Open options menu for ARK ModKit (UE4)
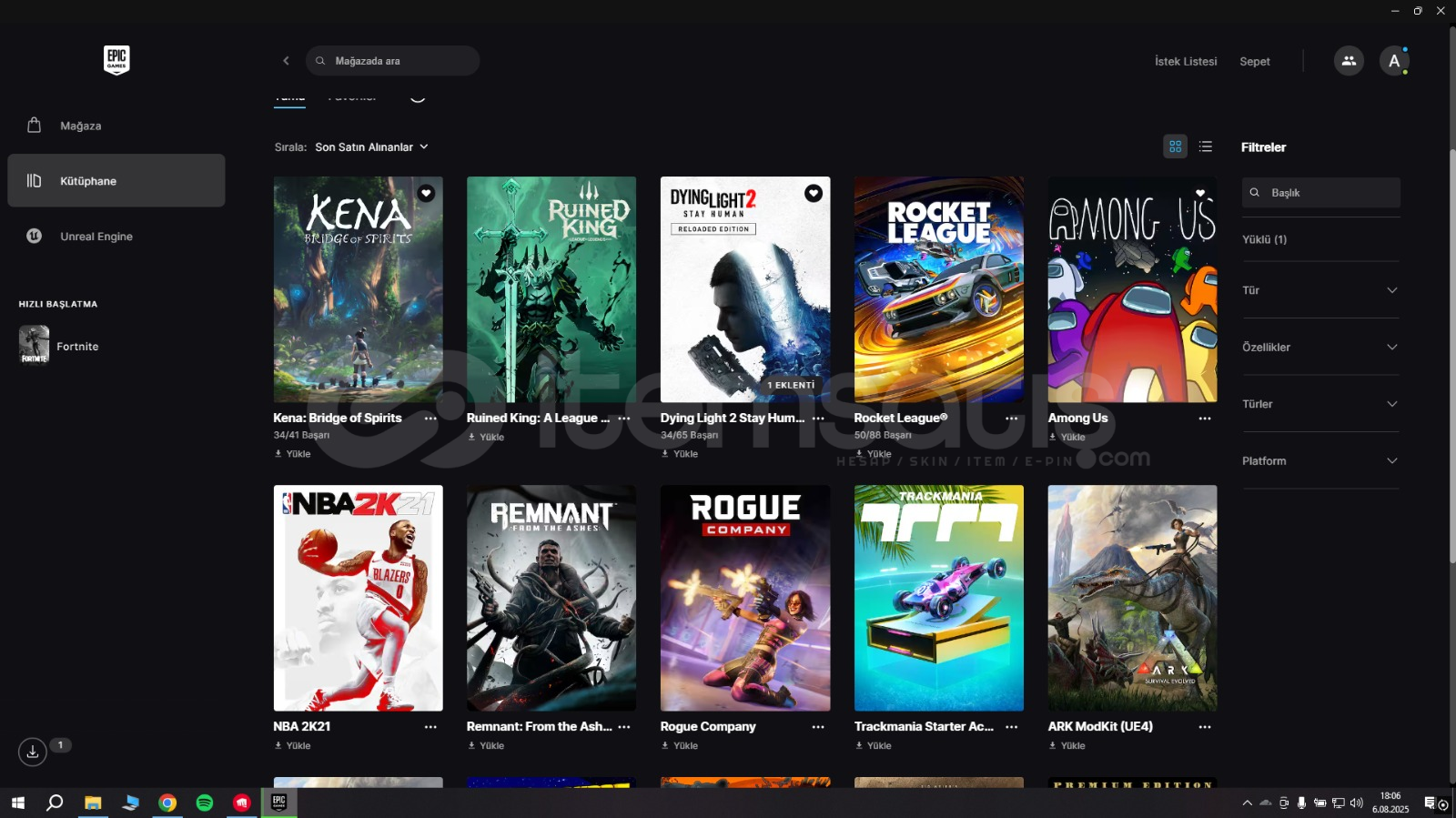Viewport: 1456px width, 818px height. 1205,727
